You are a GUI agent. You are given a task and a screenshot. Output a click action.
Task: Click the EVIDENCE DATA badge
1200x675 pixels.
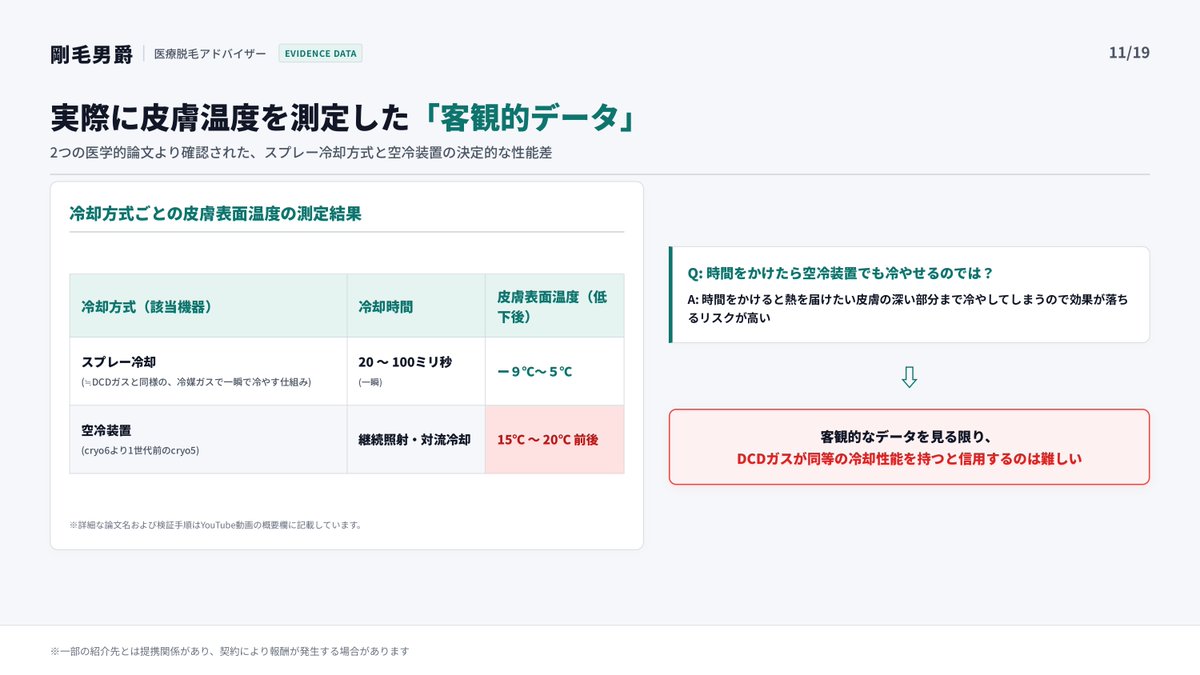[x=320, y=54]
